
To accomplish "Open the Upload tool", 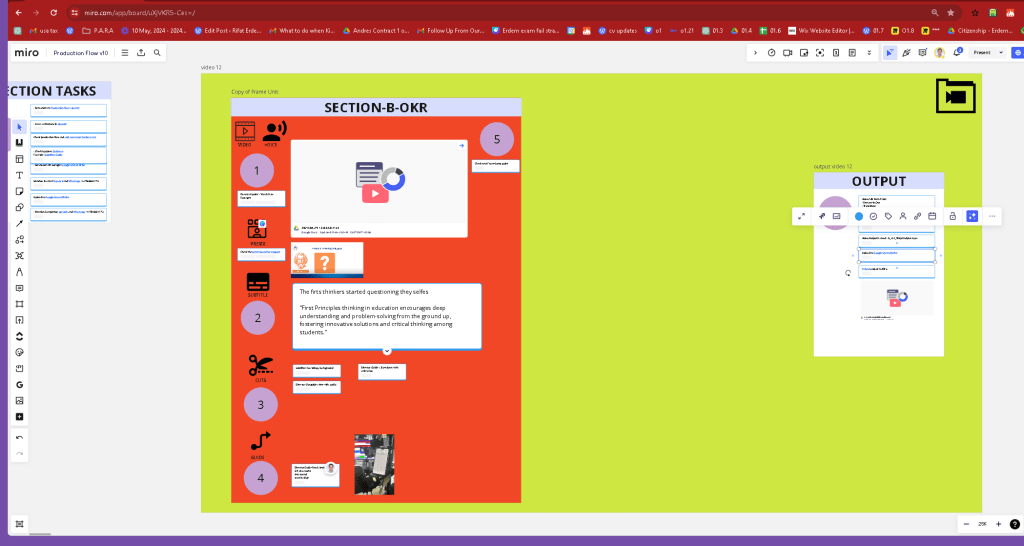I will (x=20, y=320).
